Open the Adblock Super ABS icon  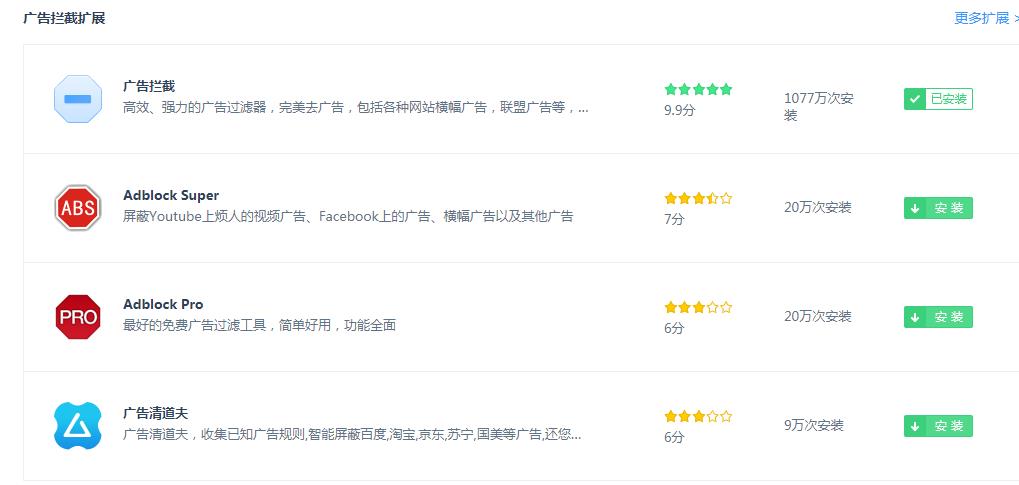pyautogui.click(x=78, y=208)
